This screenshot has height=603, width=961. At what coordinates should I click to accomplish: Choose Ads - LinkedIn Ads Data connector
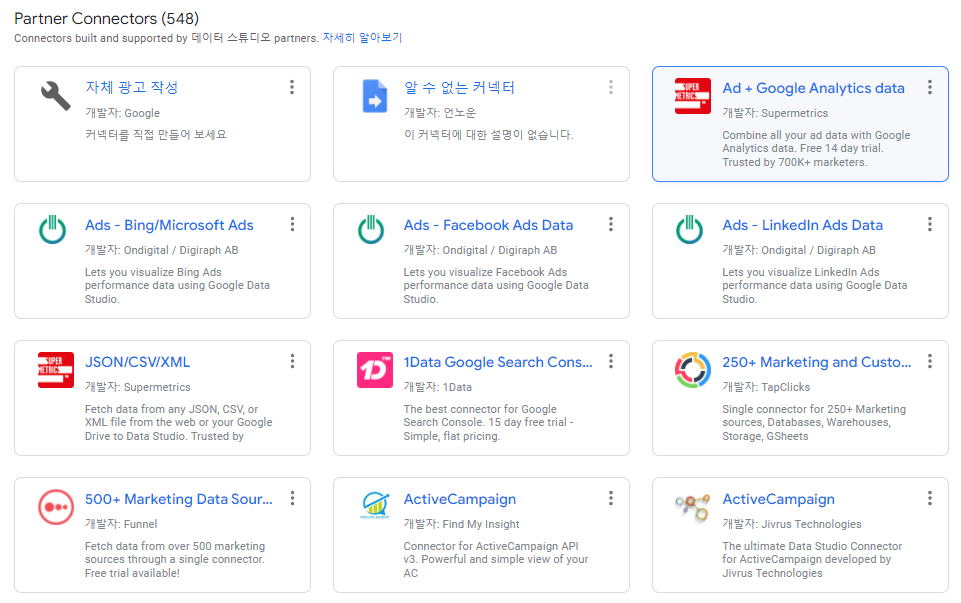pos(803,225)
